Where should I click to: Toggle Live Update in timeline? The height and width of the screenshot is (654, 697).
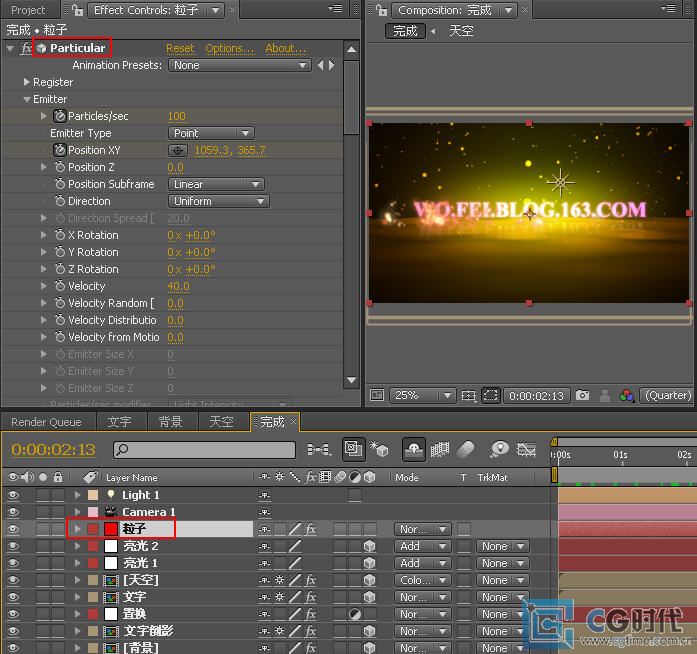point(353,449)
